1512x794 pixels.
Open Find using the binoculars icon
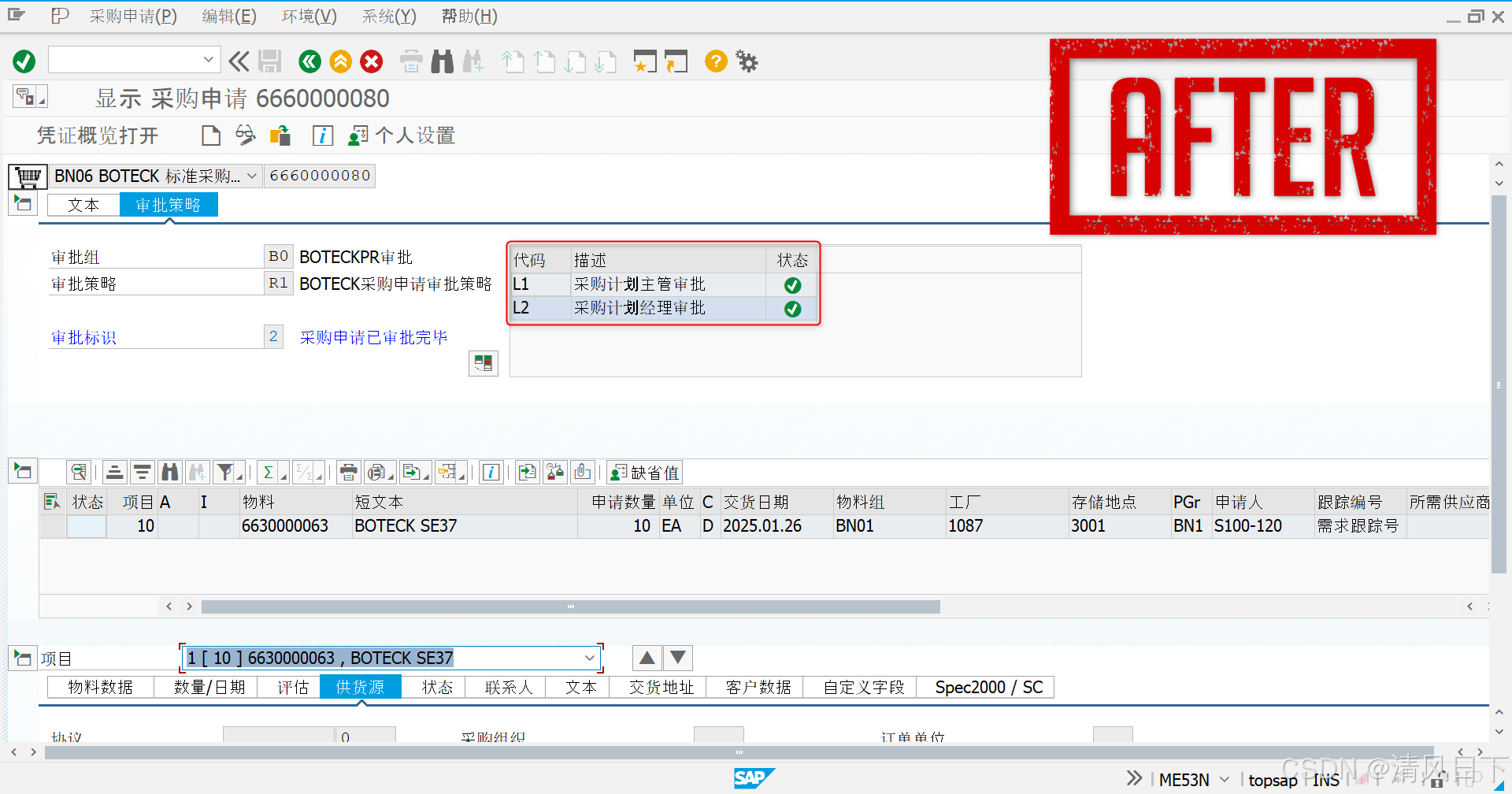coord(442,61)
